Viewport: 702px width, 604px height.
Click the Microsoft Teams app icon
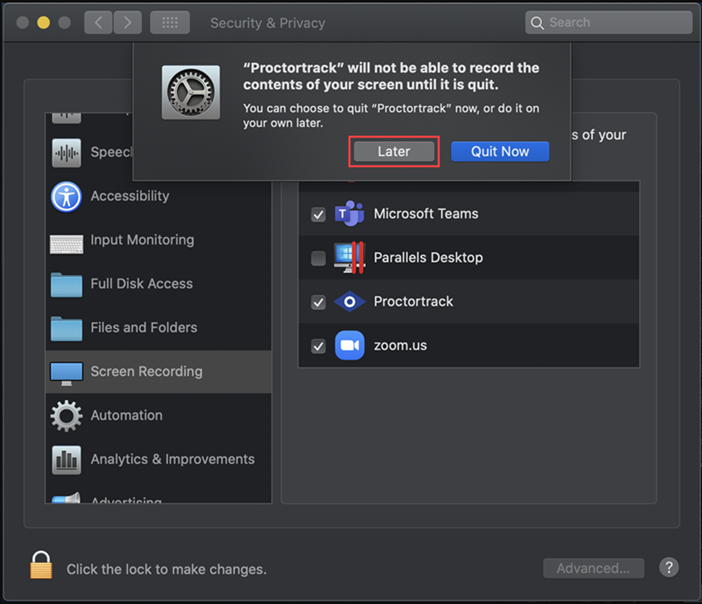[x=350, y=214]
